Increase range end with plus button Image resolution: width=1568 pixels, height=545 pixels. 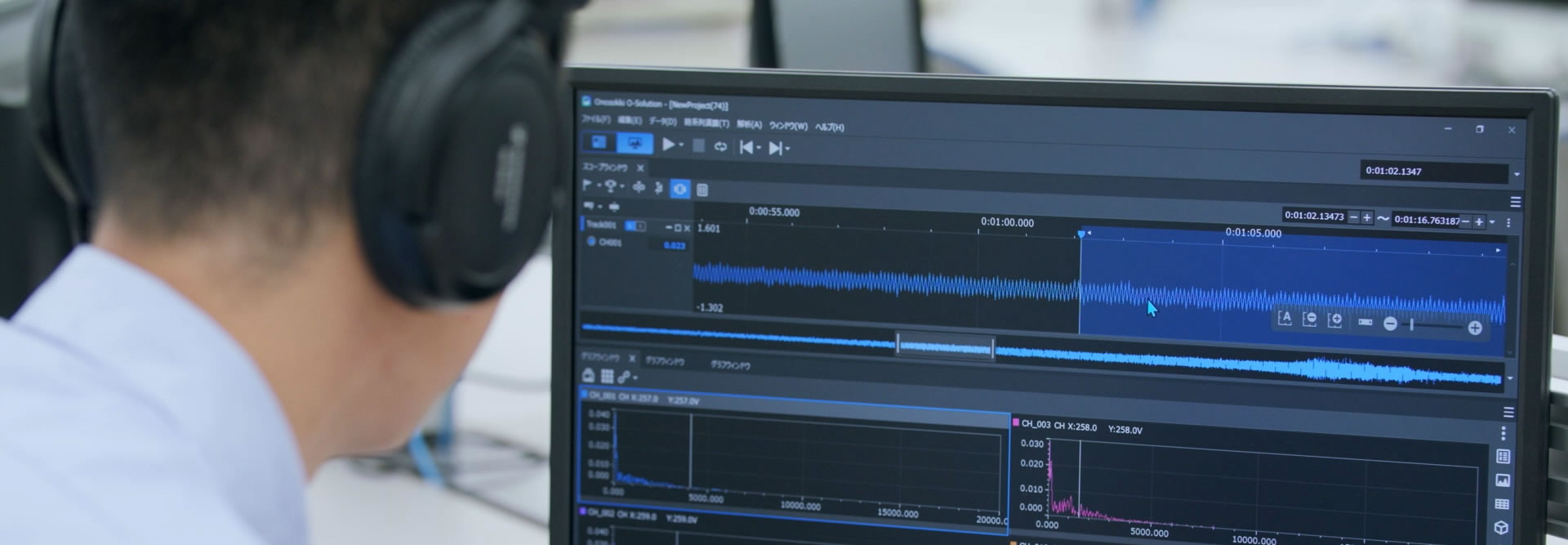pos(1479,221)
